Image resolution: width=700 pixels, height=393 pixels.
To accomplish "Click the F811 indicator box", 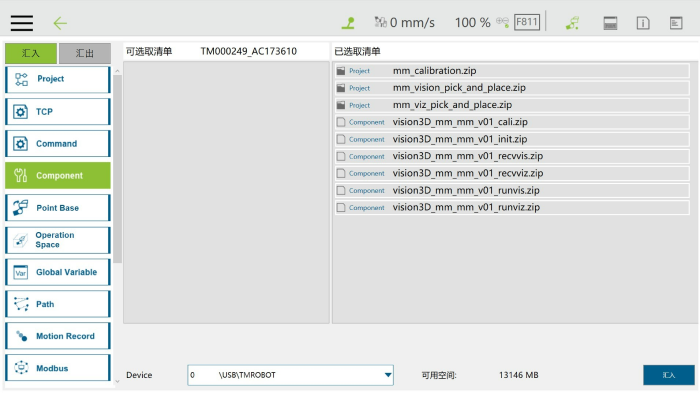I will [x=527, y=22].
